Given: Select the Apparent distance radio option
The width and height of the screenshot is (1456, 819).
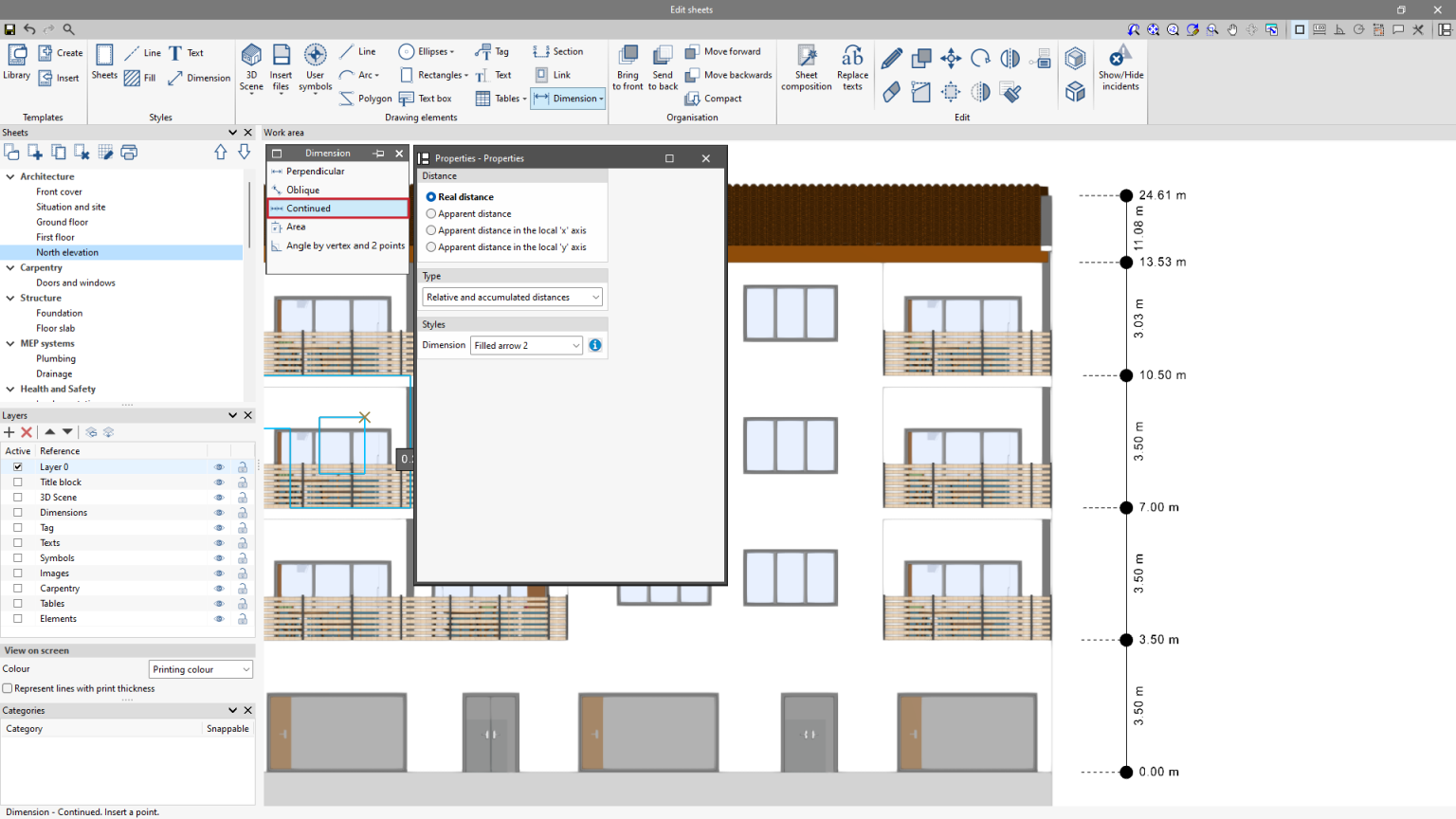Looking at the screenshot, I should click(431, 213).
